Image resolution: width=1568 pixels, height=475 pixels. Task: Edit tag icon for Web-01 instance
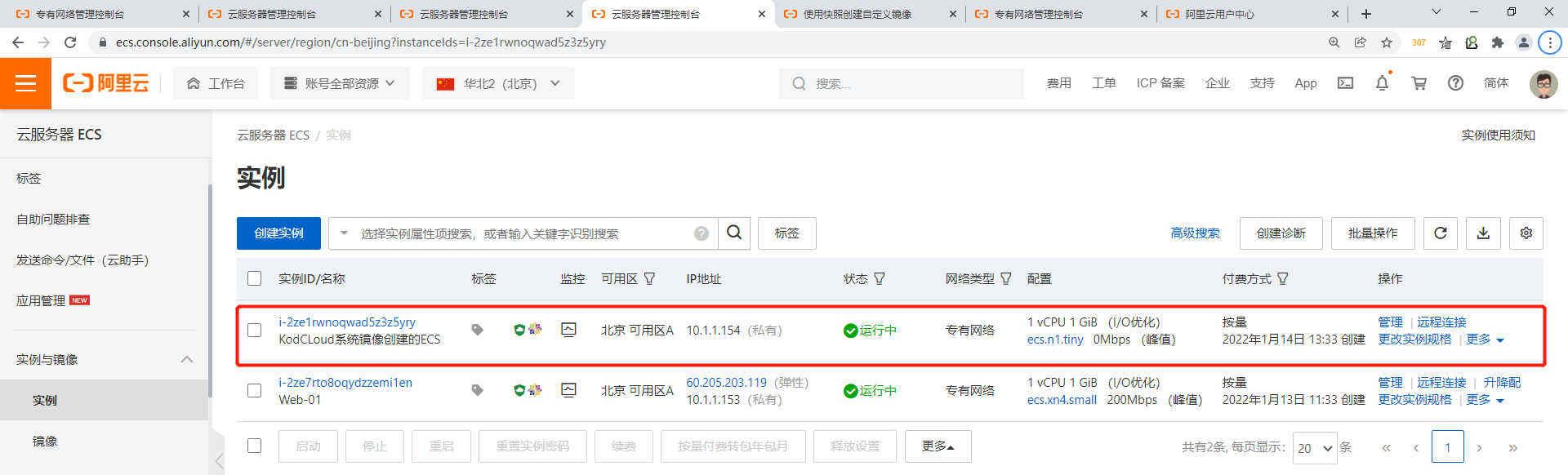point(478,390)
